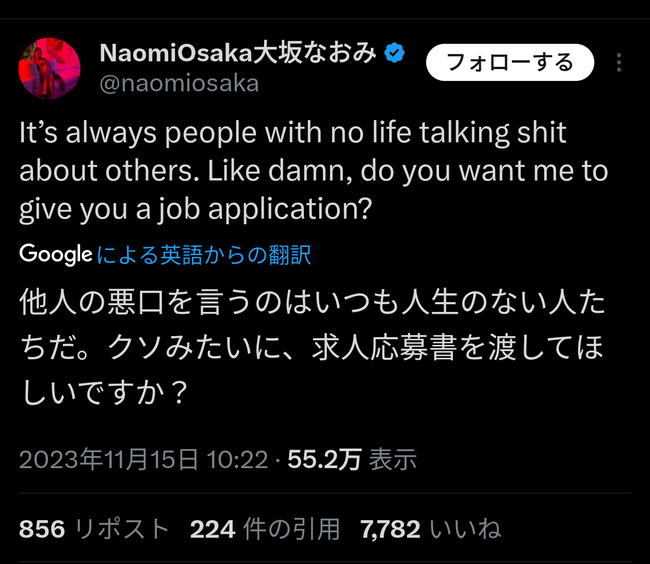View the 55.2万 表示 view count
Screen dimensions: 650x564
(352, 459)
